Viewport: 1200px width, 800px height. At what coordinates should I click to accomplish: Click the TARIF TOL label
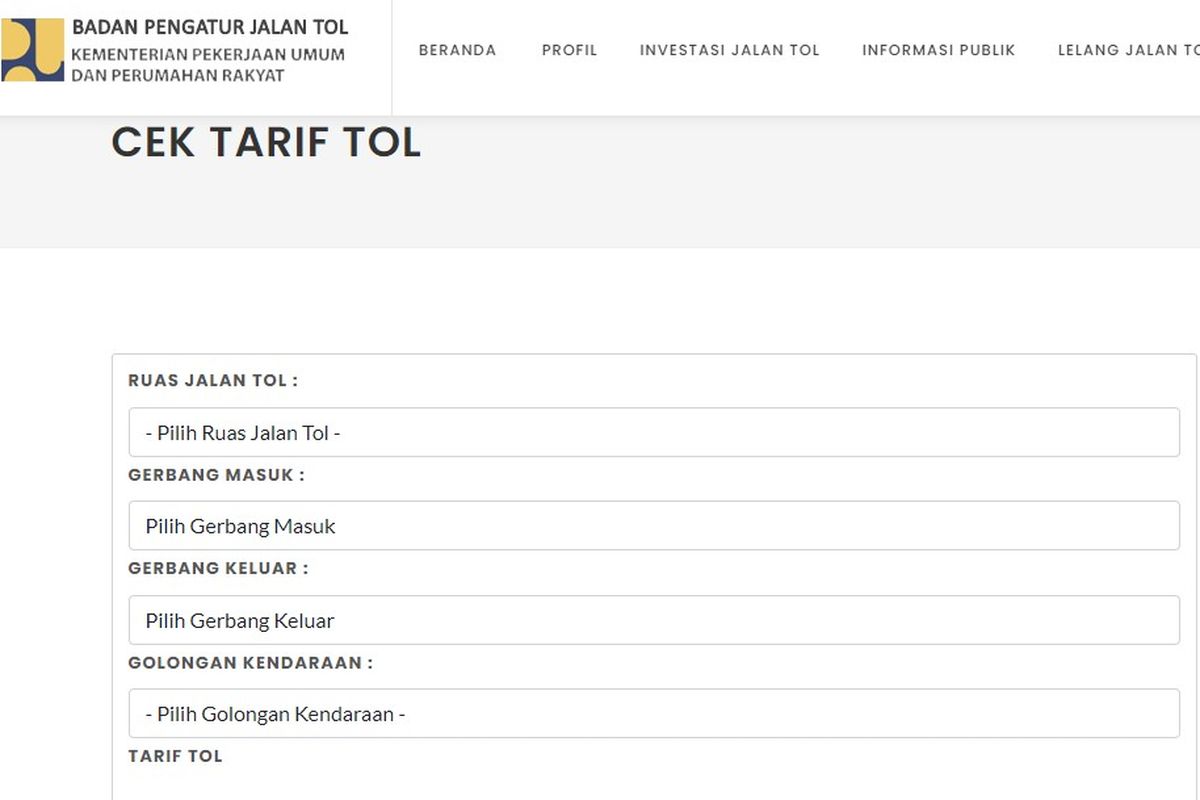pos(174,756)
